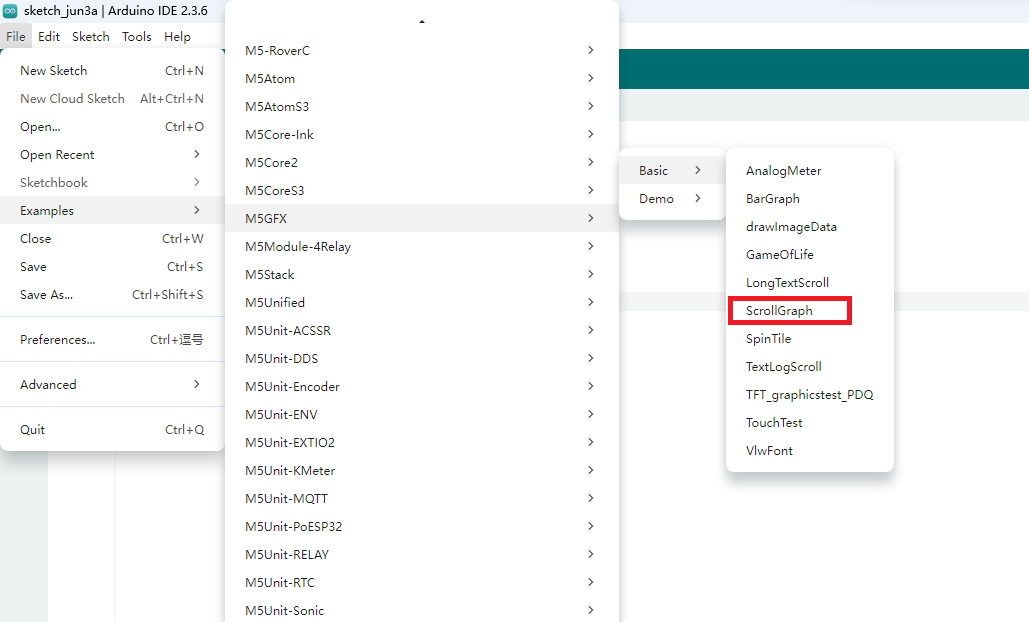Image resolution: width=1029 pixels, height=622 pixels.
Task: Expand the Advanced submenu
Action: [x=112, y=384]
